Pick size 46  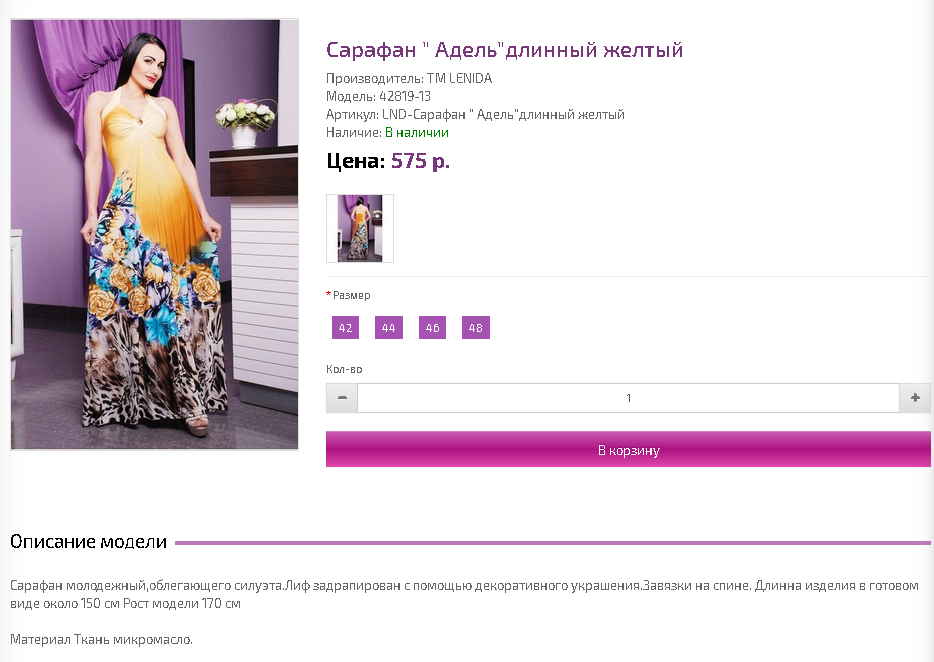tap(432, 328)
